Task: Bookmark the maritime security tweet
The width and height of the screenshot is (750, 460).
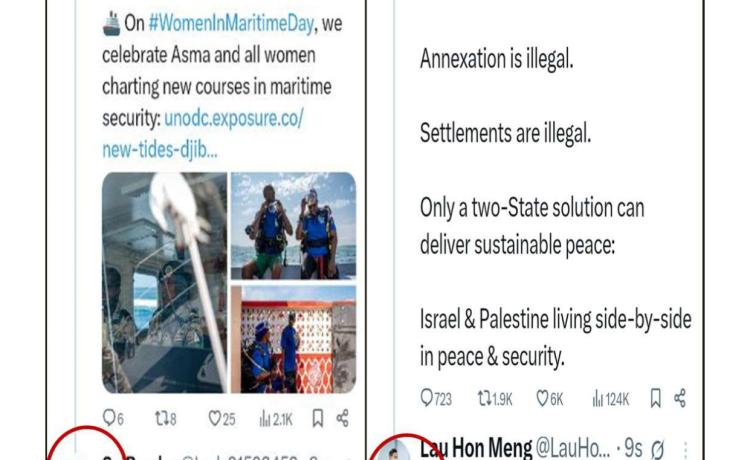Action: click(x=318, y=418)
